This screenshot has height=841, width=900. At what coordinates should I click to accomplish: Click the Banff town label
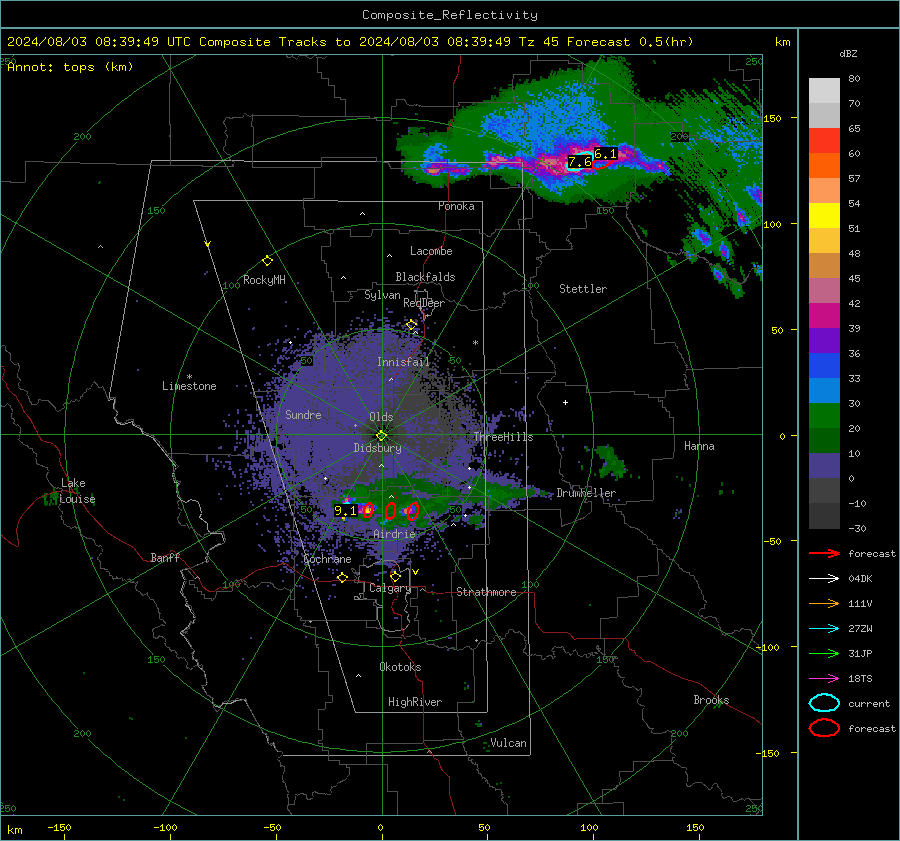tap(165, 557)
